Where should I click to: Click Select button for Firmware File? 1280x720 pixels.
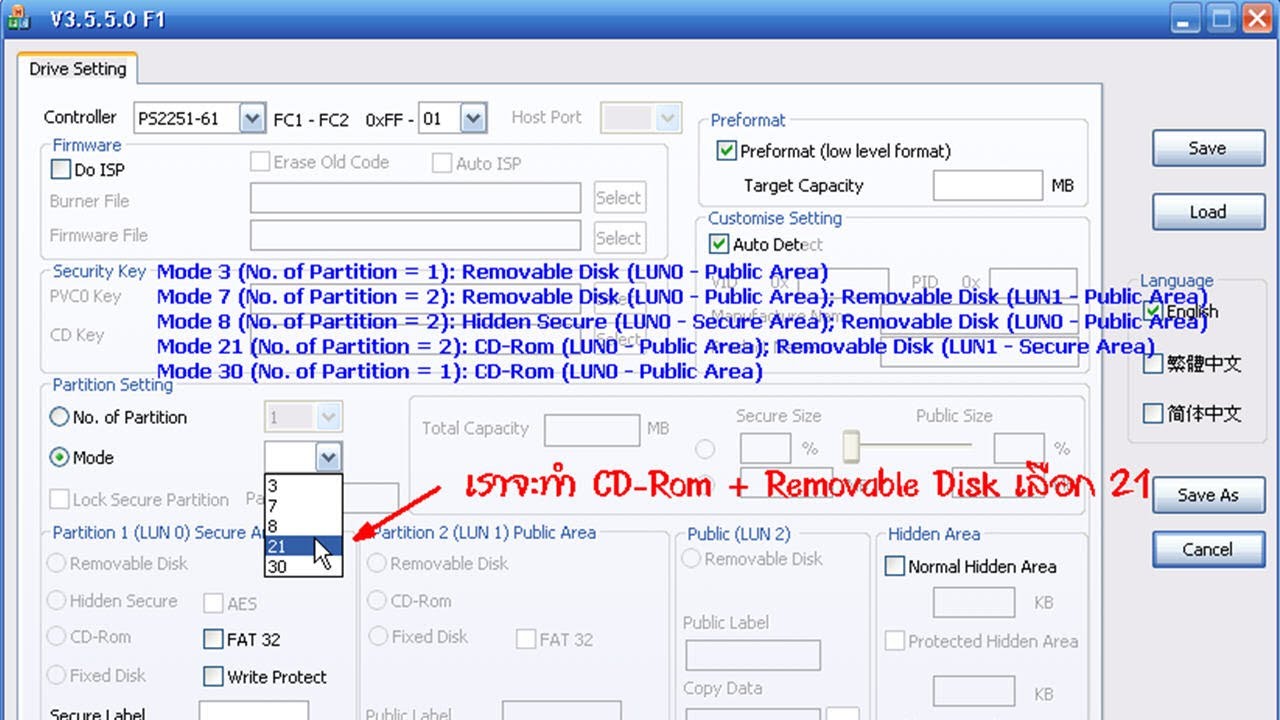619,238
